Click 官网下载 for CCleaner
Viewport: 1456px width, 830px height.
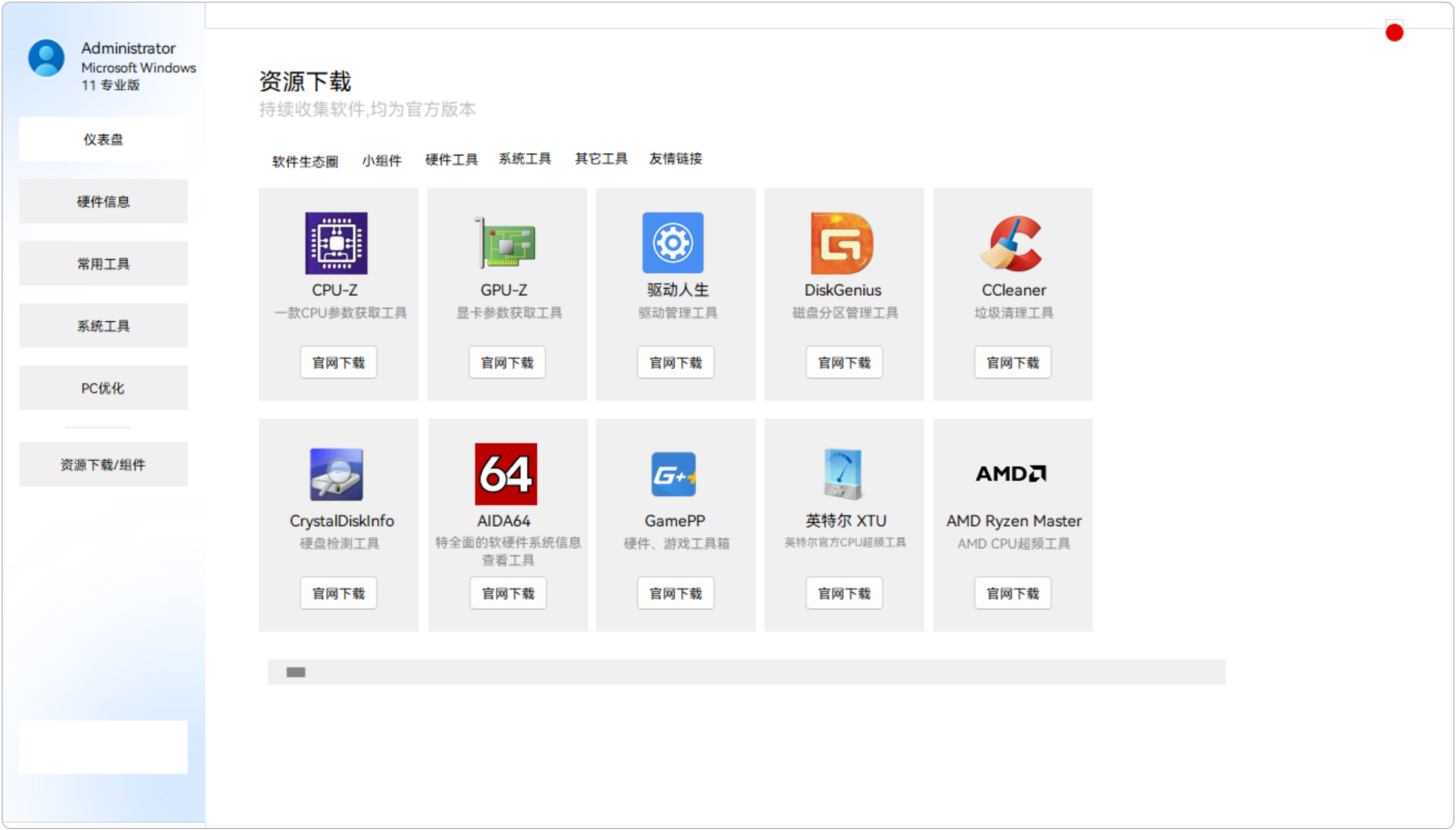pyautogui.click(x=1013, y=362)
